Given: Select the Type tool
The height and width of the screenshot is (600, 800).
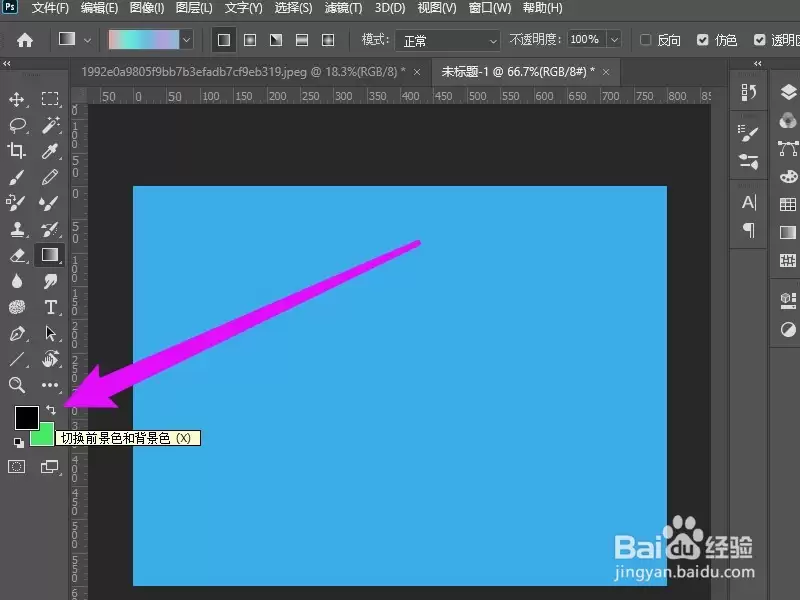Looking at the screenshot, I should (x=50, y=307).
